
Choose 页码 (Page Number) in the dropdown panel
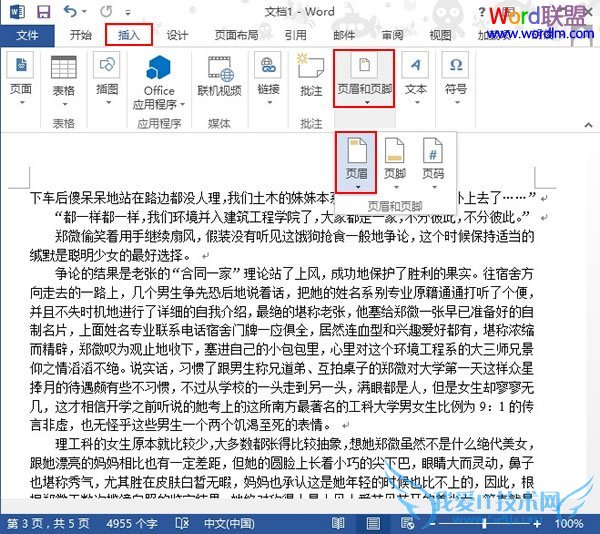433,162
